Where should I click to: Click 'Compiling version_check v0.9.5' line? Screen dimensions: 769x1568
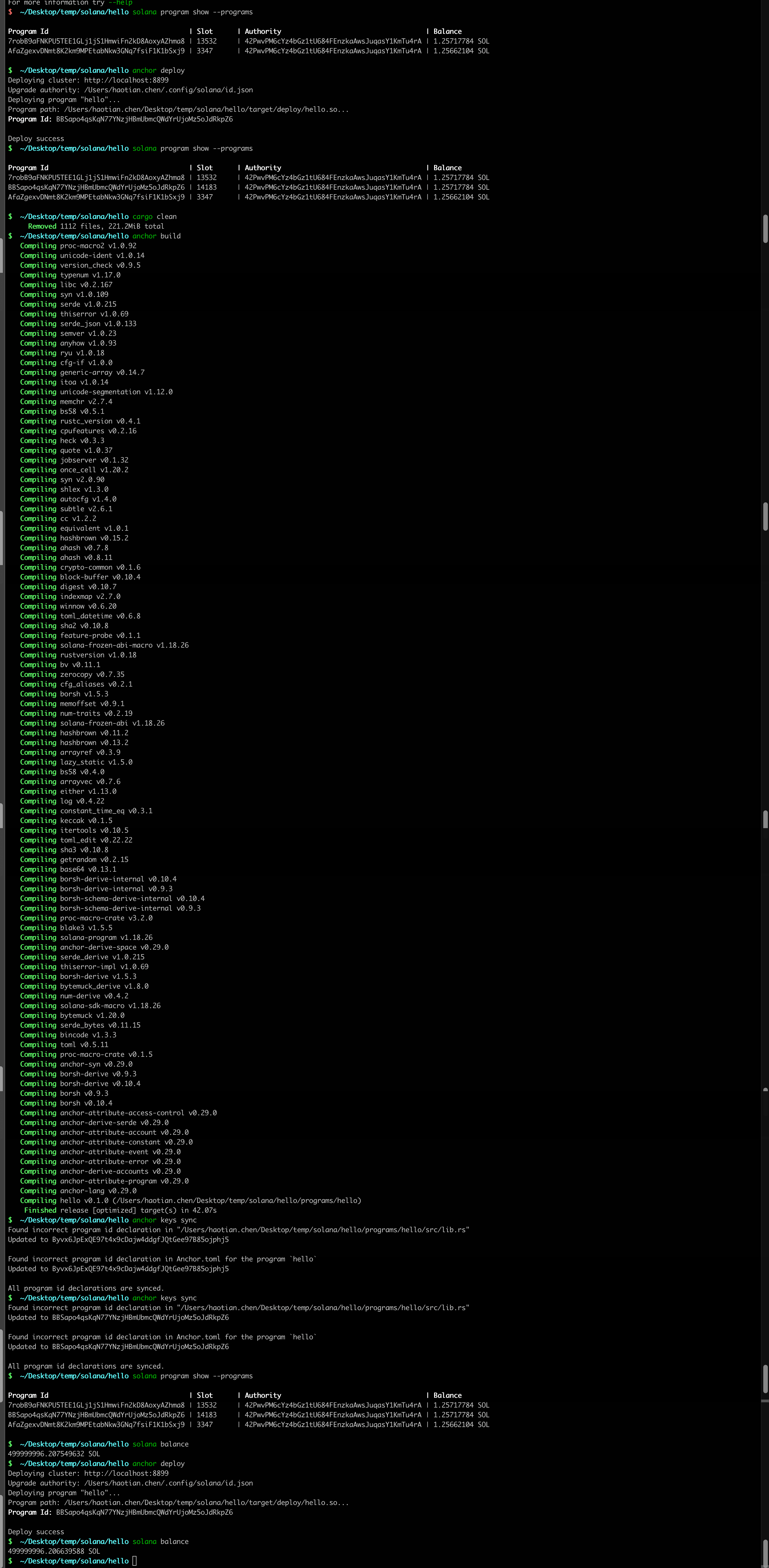pos(80,265)
